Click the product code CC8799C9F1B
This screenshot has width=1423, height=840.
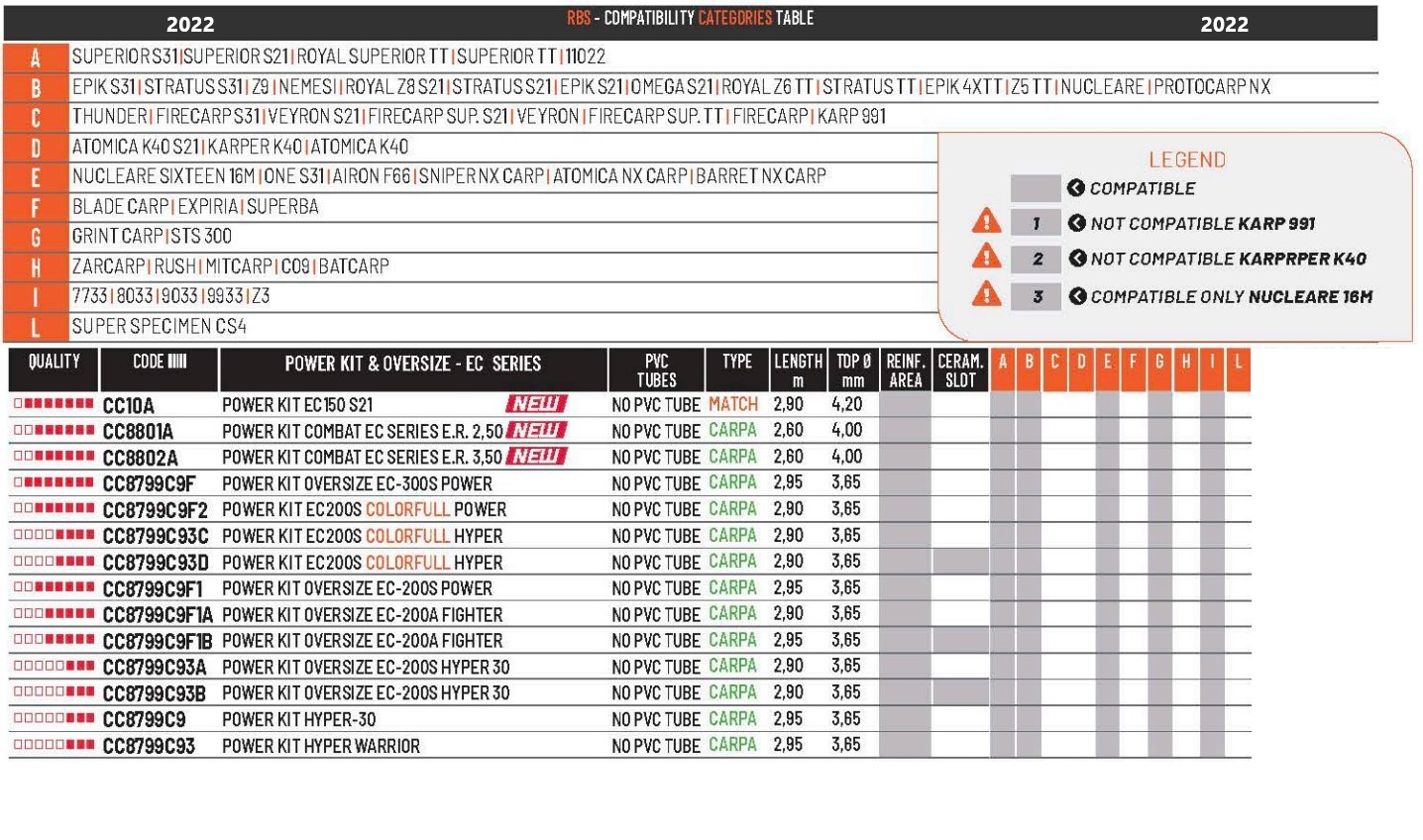158,641
